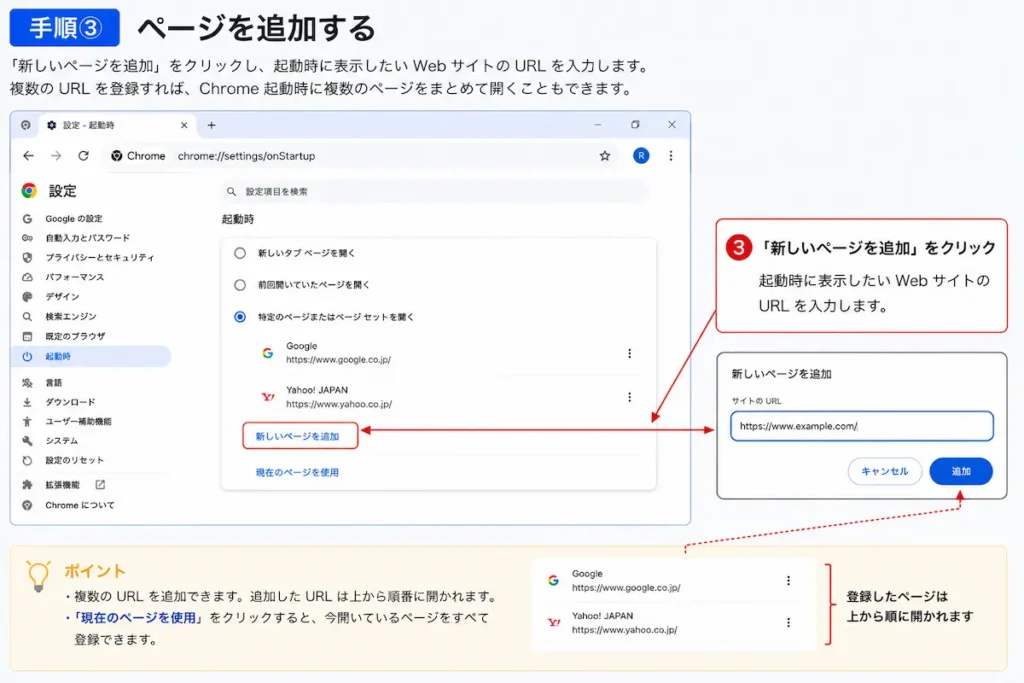This screenshot has width=1024, height=683.
Task: Open more options for Google startup page
Action: [x=630, y=353]
